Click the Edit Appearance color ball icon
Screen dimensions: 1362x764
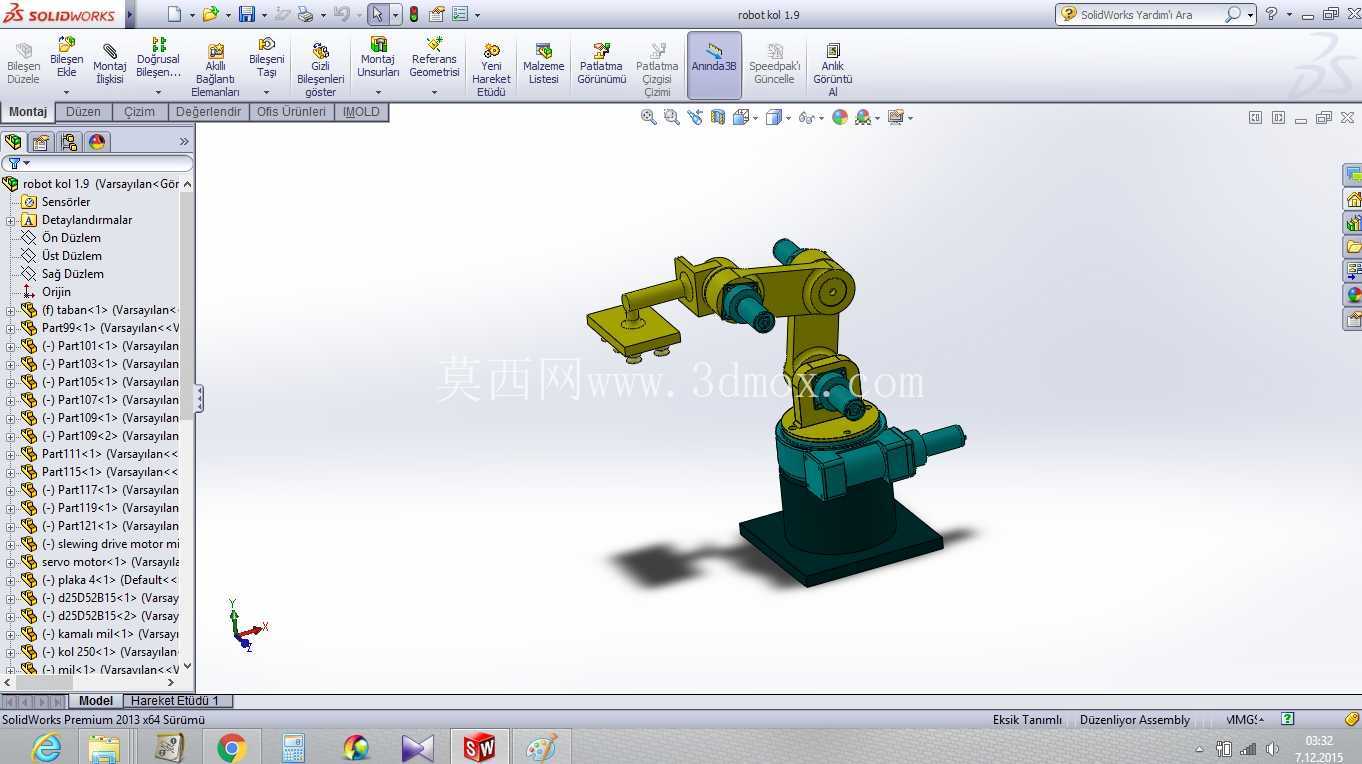[x=840, y=117]
